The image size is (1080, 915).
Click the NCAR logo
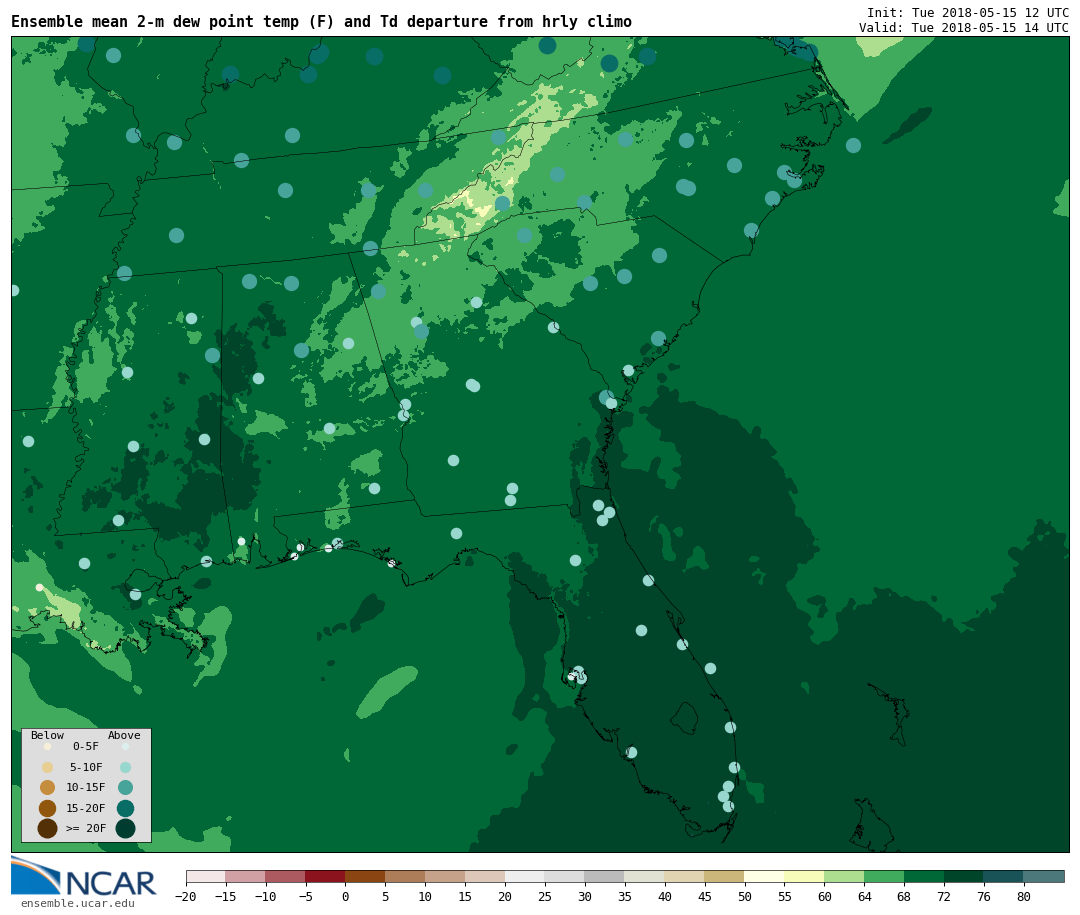pyautogui.click(x=83, y=877)
